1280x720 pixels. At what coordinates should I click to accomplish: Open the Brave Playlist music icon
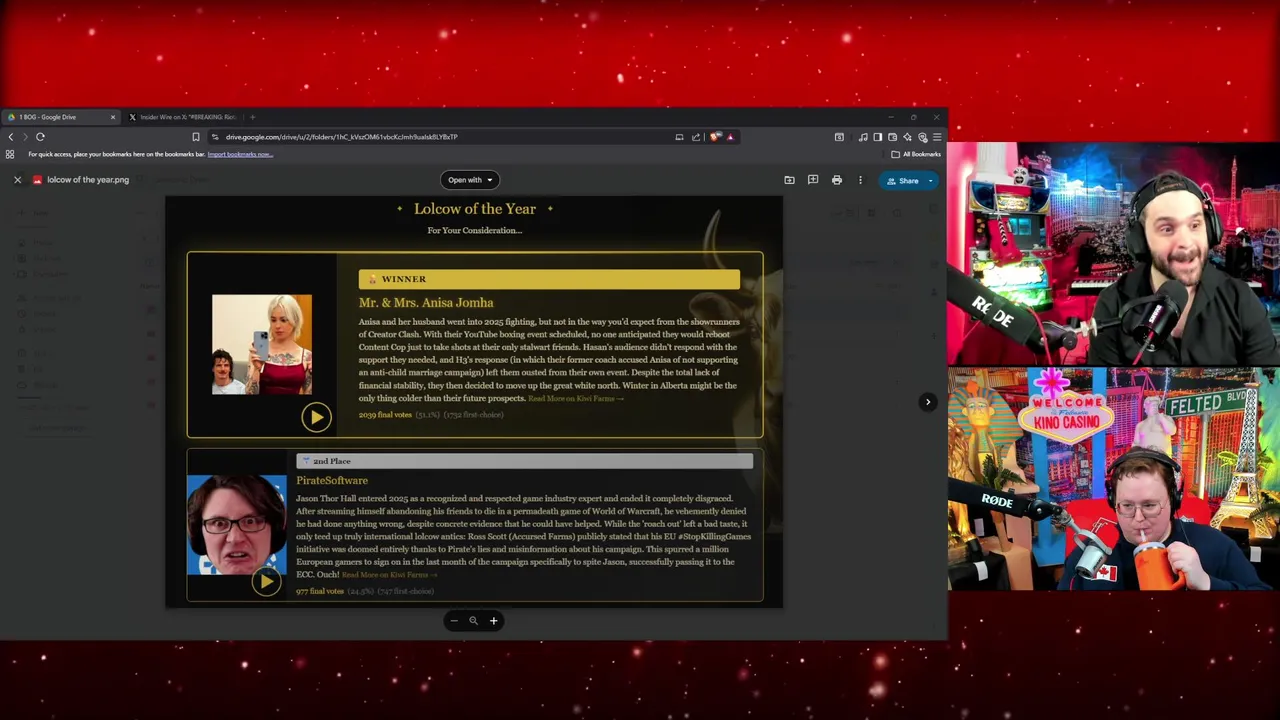click(x=863, y=137)
